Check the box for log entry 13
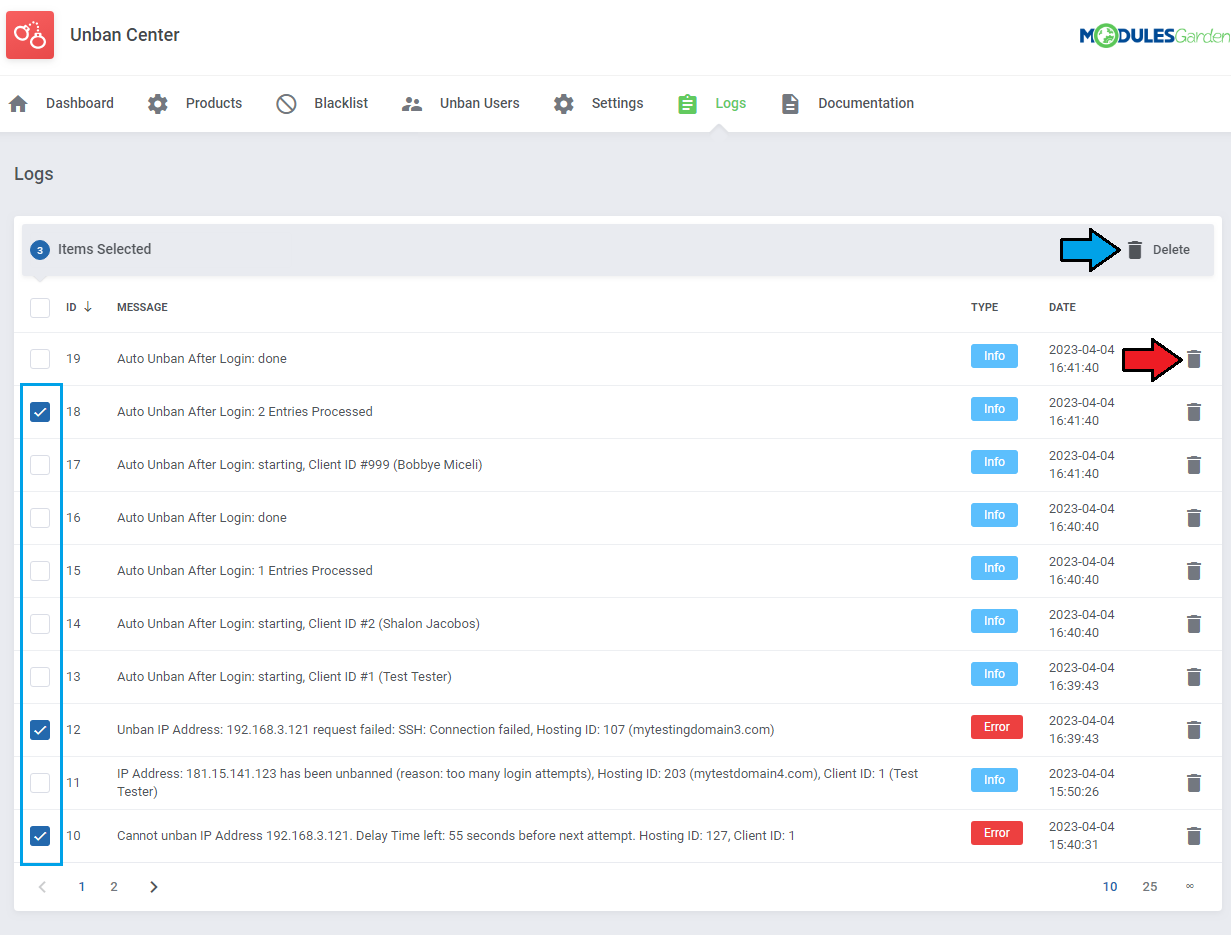The width and height of the screenshot is (1231, 935). point(40,677)
